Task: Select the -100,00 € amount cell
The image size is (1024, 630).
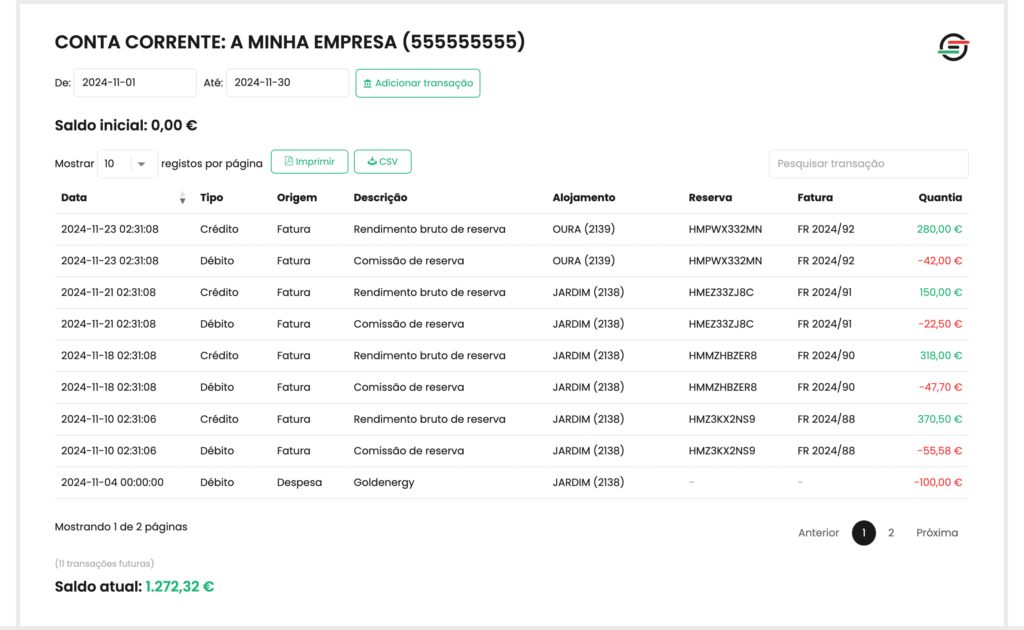Action: click(x=938, y=482)
